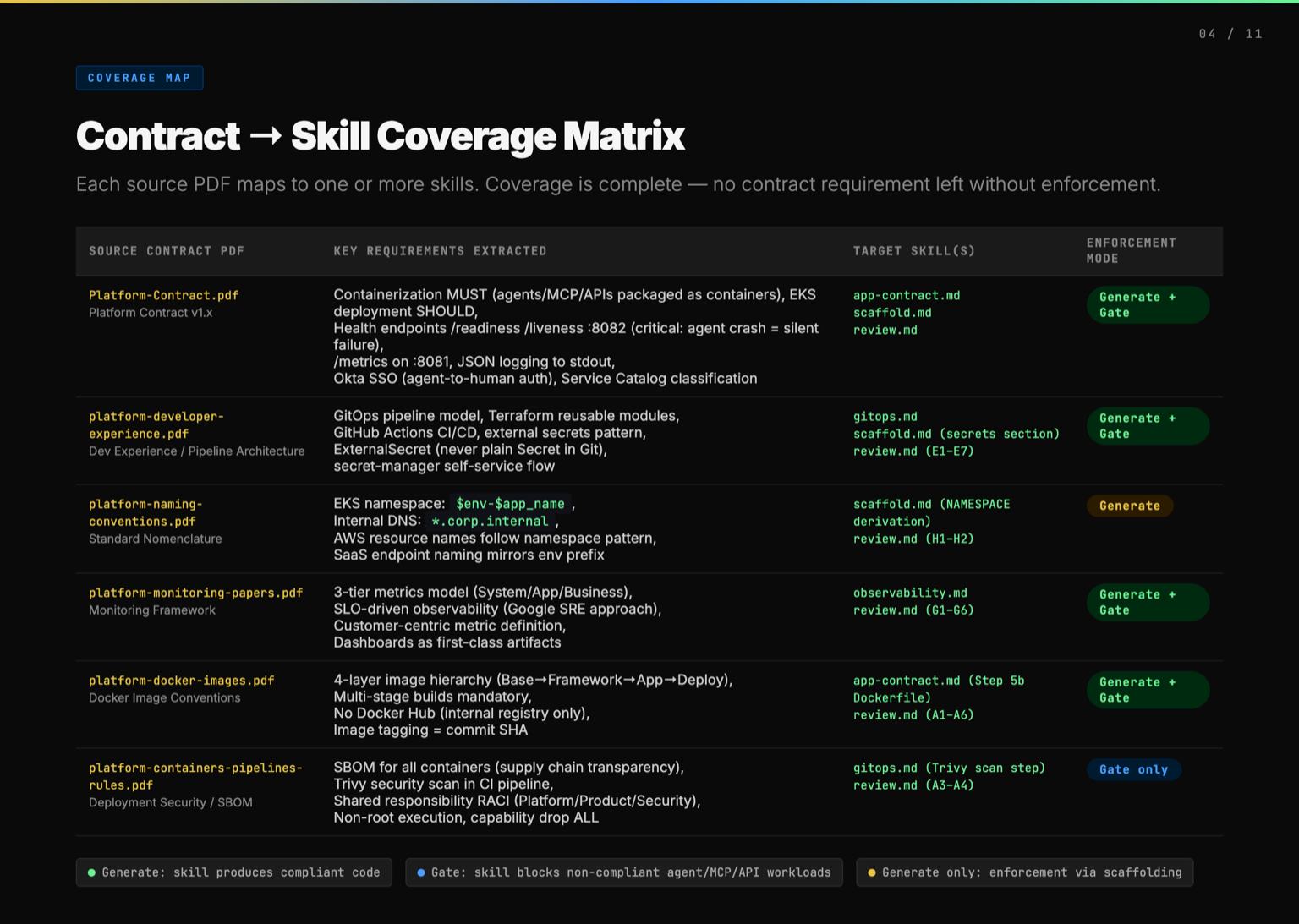Click platform-naming-conventions.pdf file name

145,512
